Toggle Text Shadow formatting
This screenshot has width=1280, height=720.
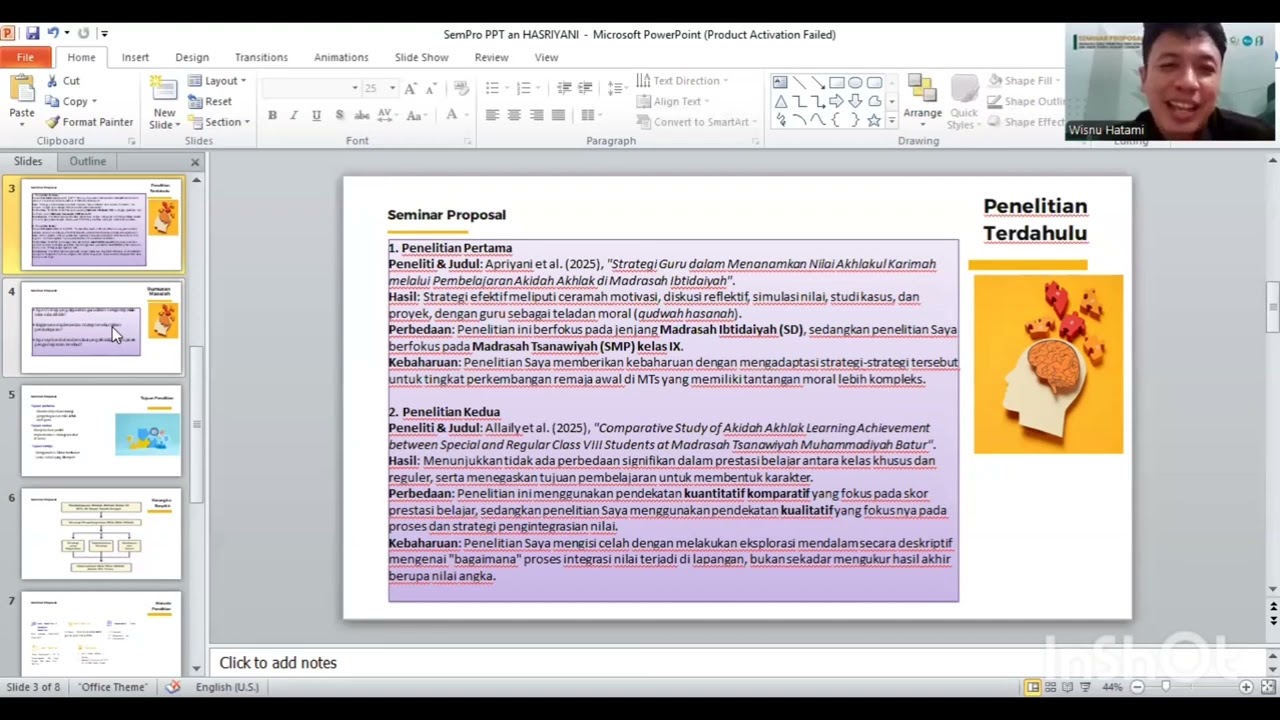coord(339,115)
